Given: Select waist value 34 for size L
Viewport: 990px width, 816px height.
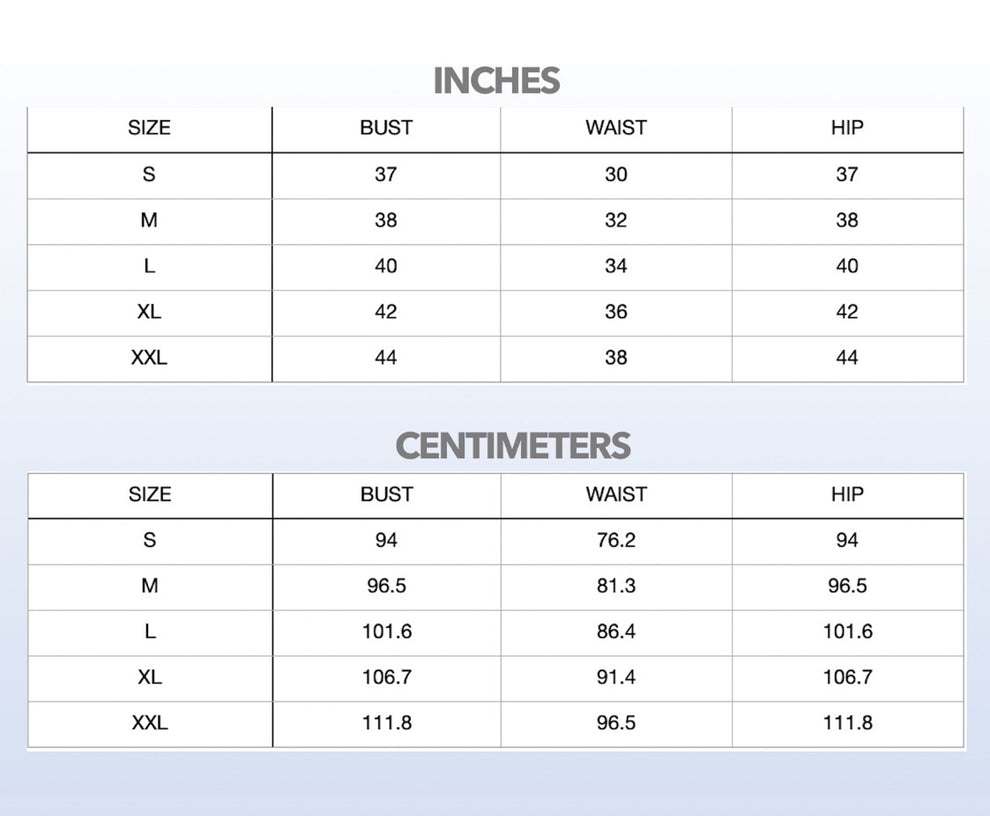Looking at the screenshot, I should 616,266.
